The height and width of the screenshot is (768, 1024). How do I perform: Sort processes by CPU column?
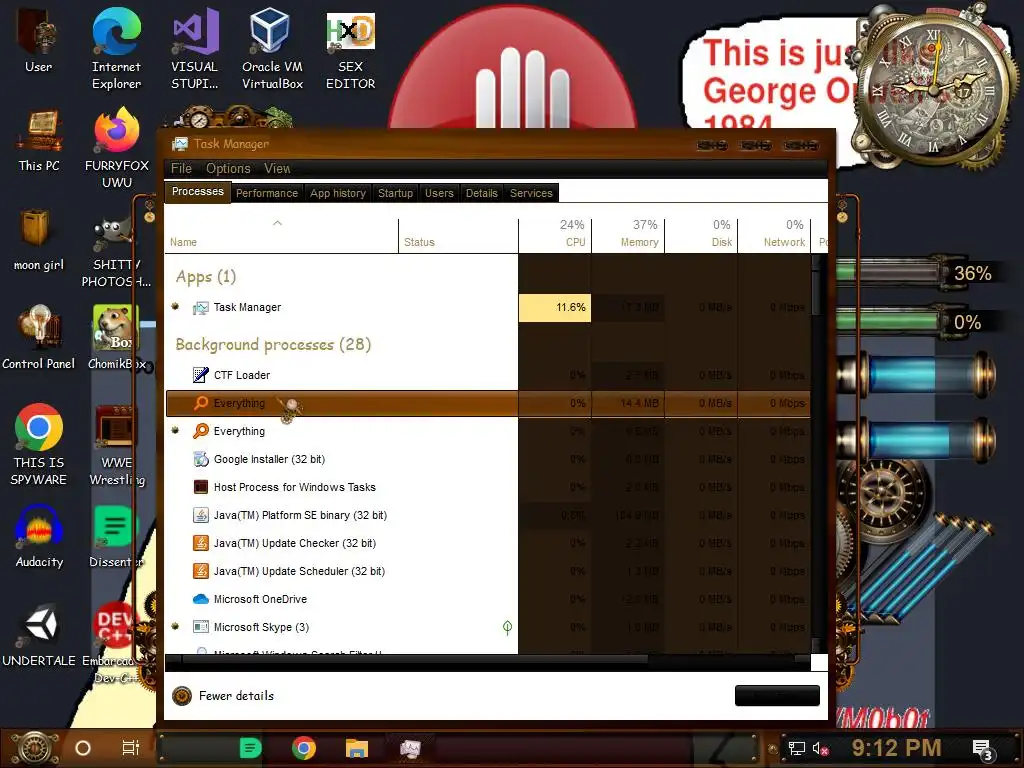555,234
